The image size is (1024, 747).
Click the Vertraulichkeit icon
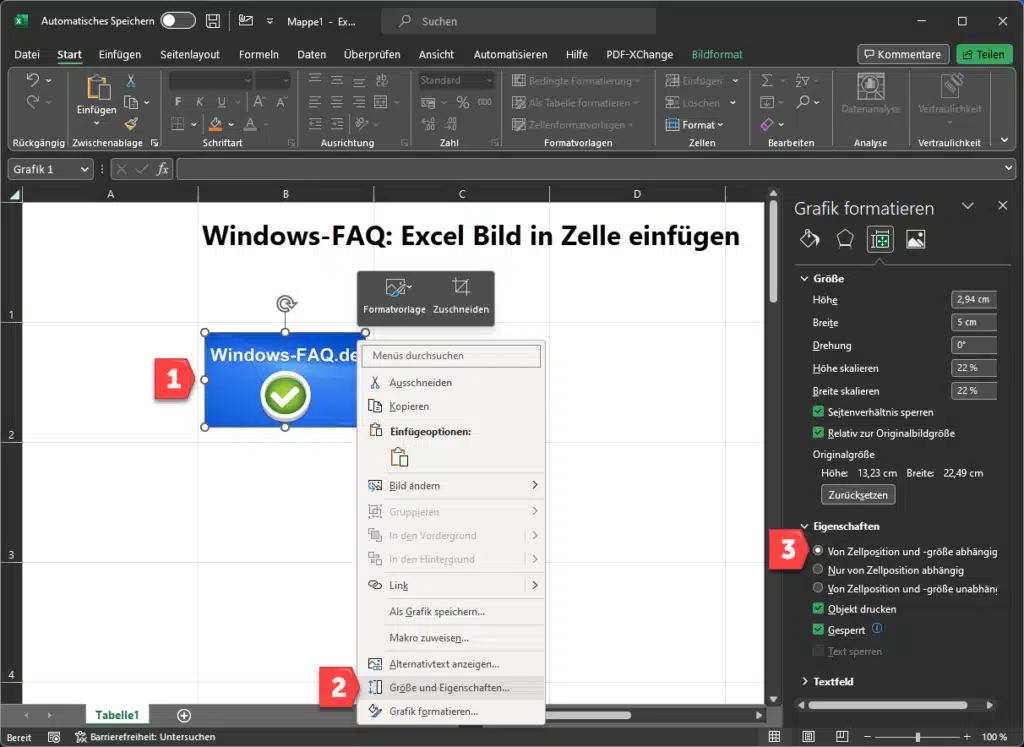click(950, 87)
